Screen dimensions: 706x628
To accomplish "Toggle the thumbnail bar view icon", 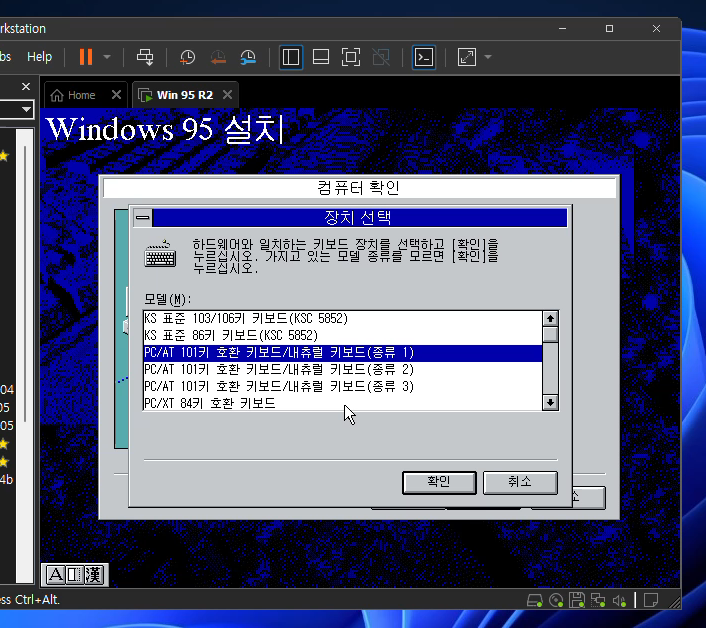I will pos(321,57).
